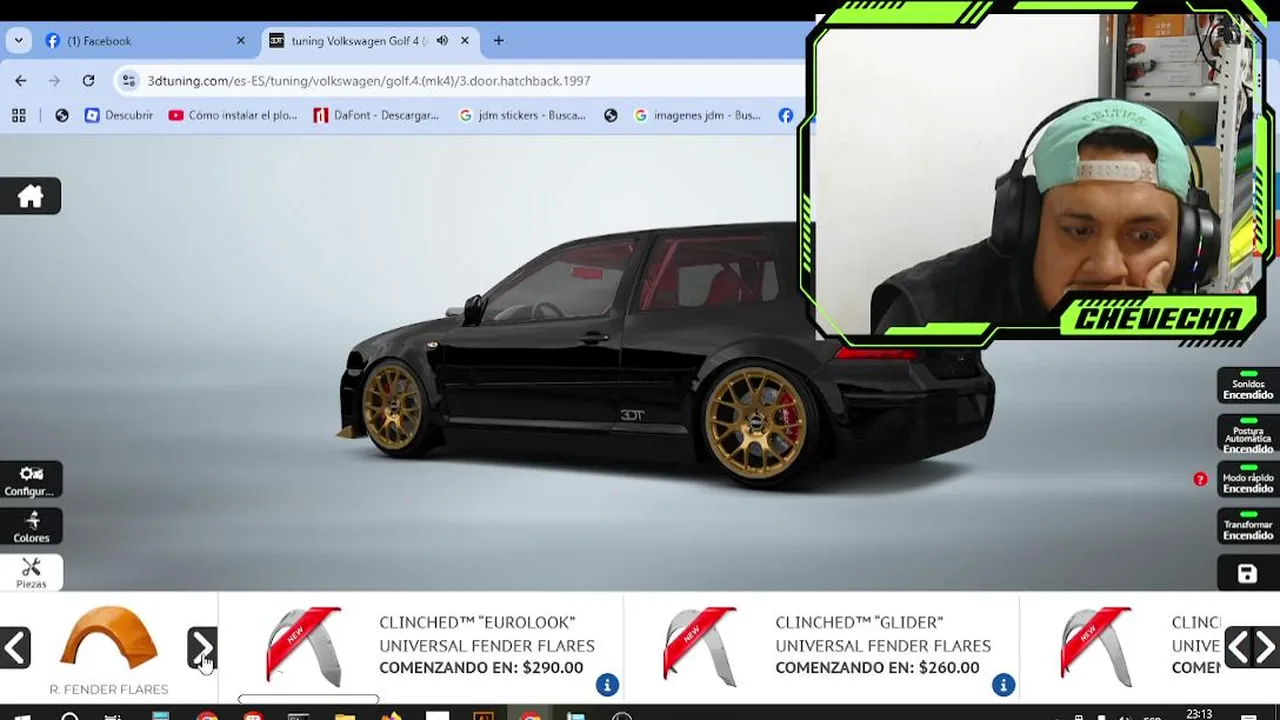1280x720 pixels.
Task: Go to the 3DTuning home button
Action: pos(30,196)
